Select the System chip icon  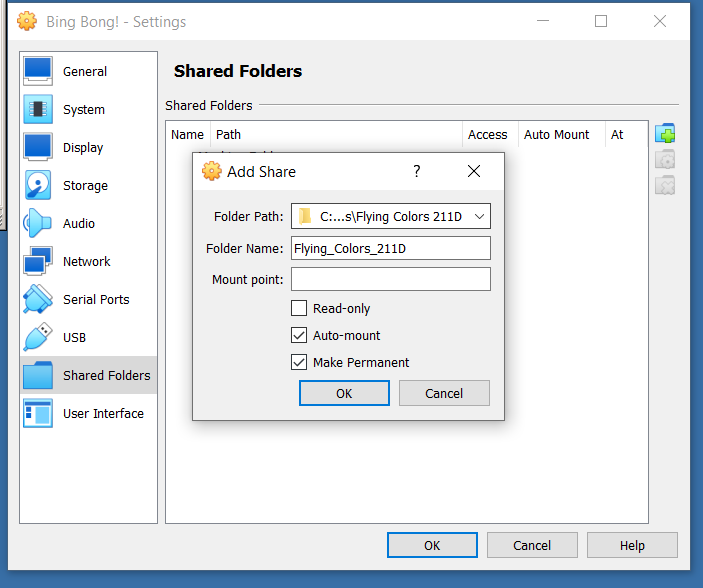[38, 109]
